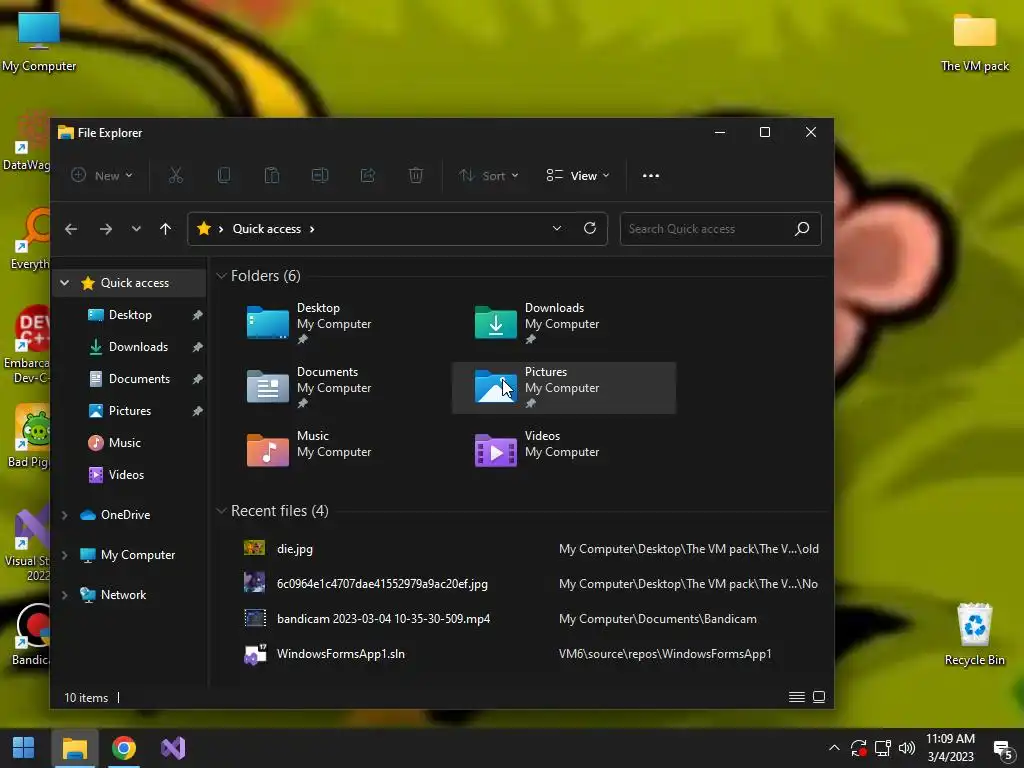Expand My Computer tree node
This screenshot has height=768, width=1024.
[65, 555]
